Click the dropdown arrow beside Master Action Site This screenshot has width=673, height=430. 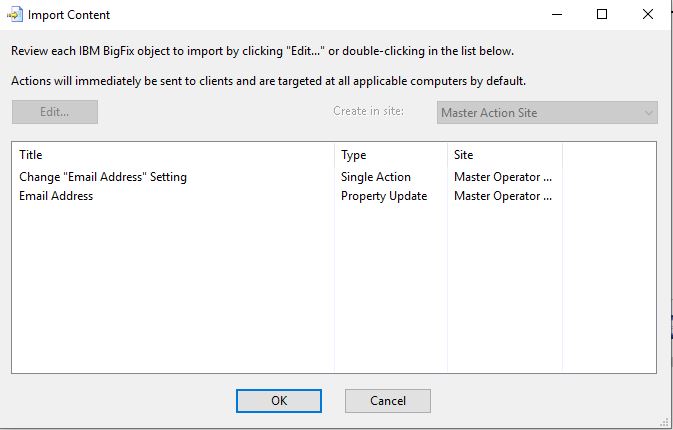pyautogui.click(x=648, y=113)
